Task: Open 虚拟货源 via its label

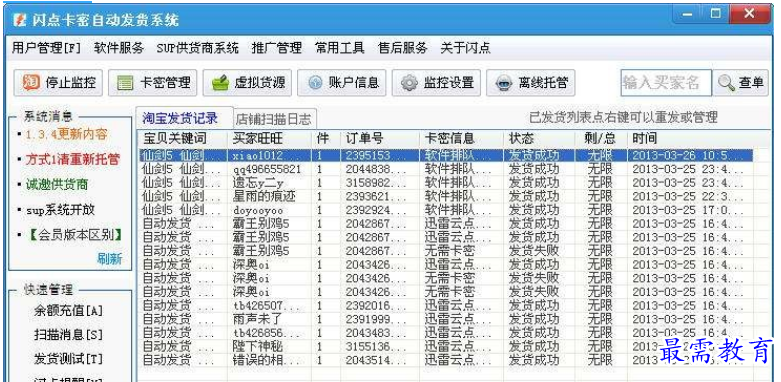Action: pos(260,83)
